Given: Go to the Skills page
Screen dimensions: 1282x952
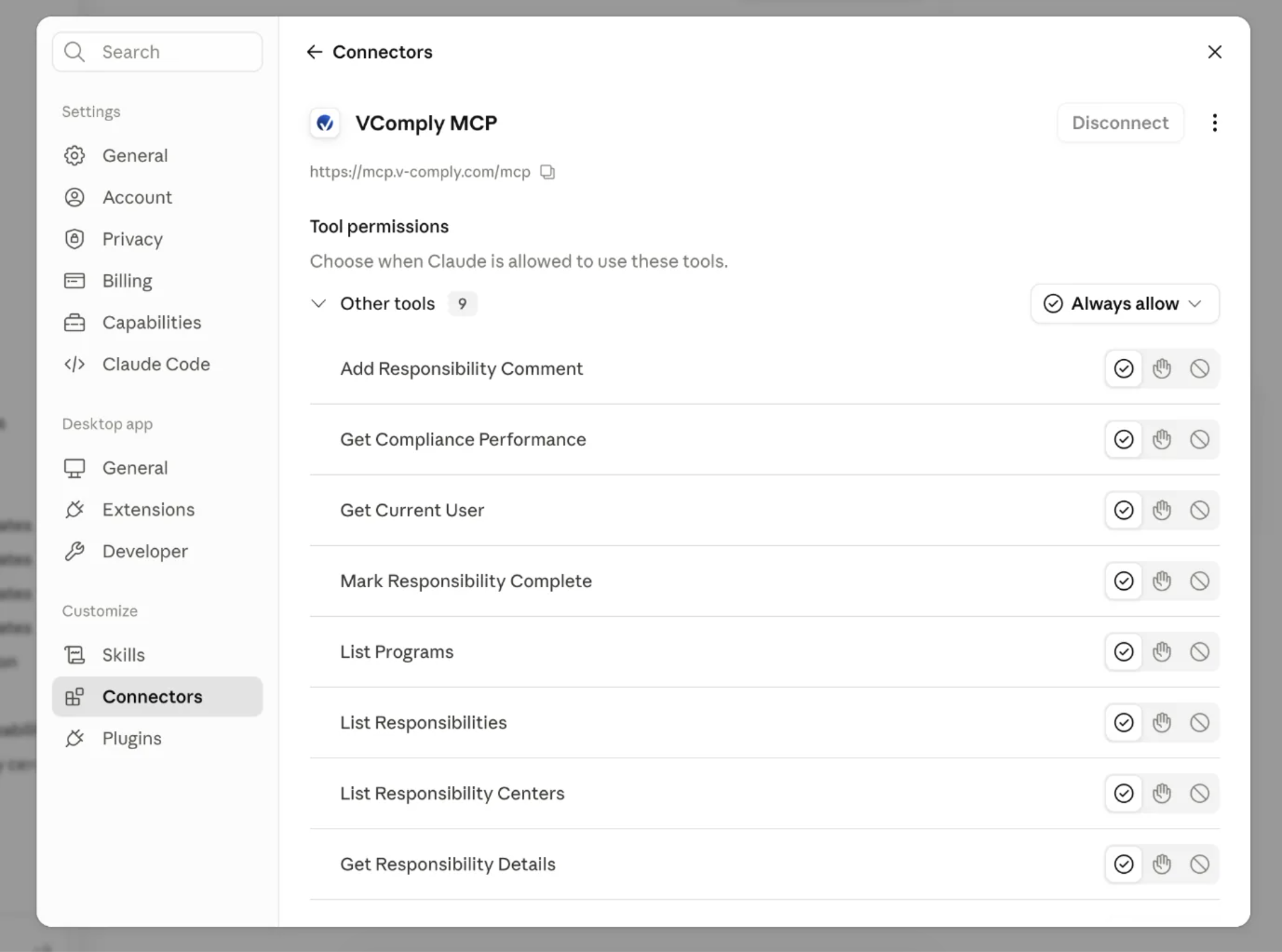Looking at the screenshot, I should tap(157, 655).
